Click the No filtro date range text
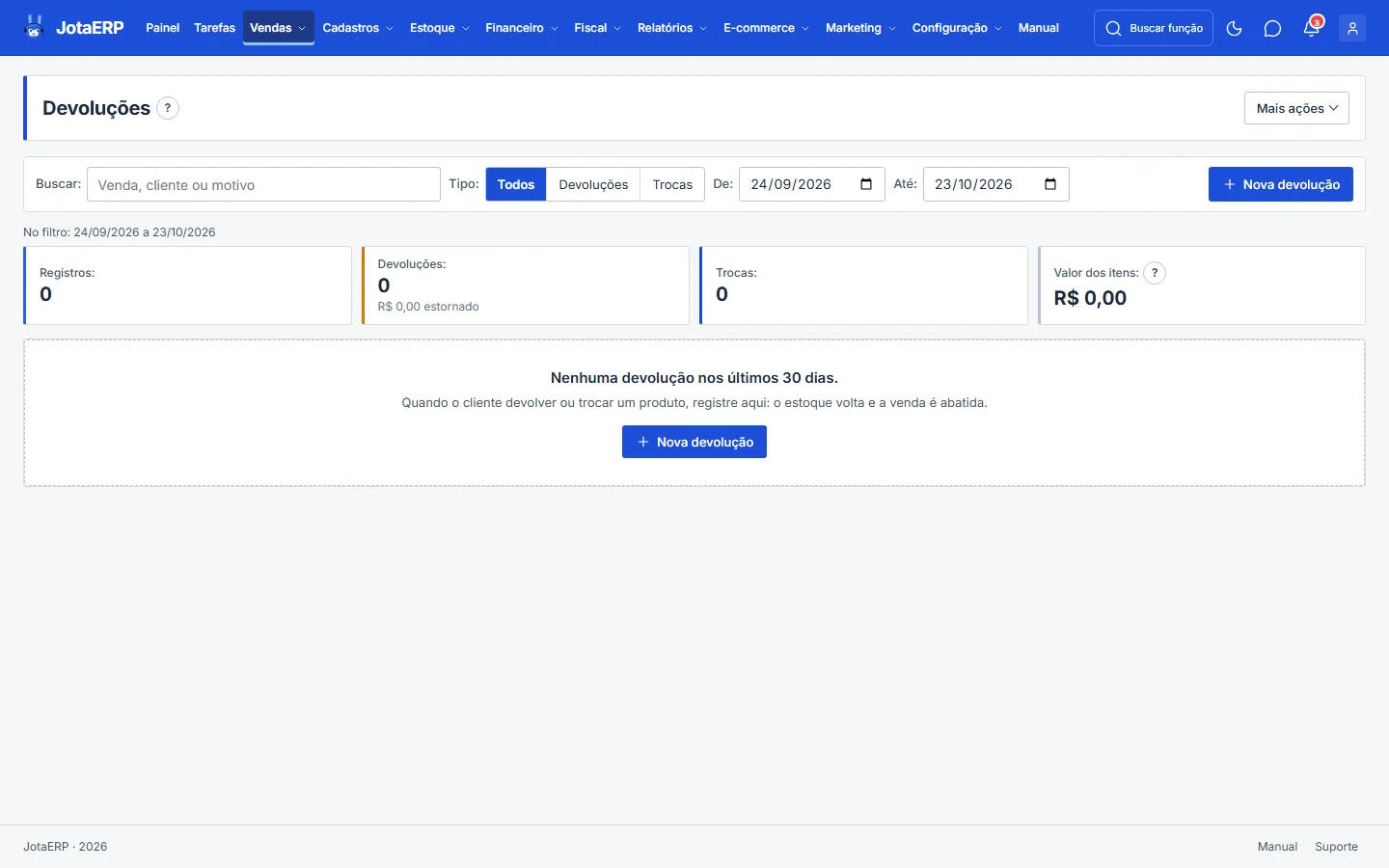 120,232
